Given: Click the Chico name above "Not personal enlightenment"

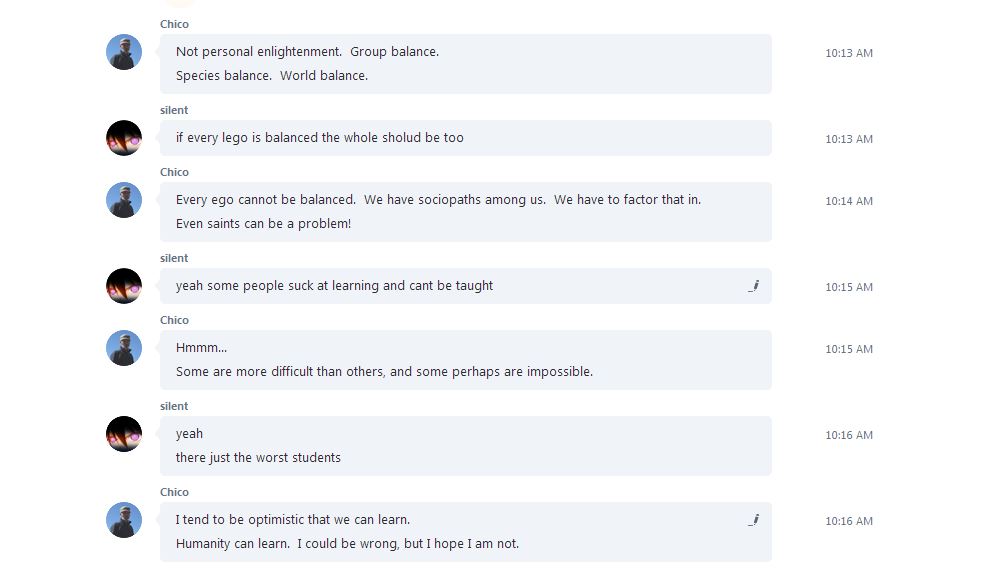Looking at the screenshot, I should pyautogui.click(x=174, y=24).
